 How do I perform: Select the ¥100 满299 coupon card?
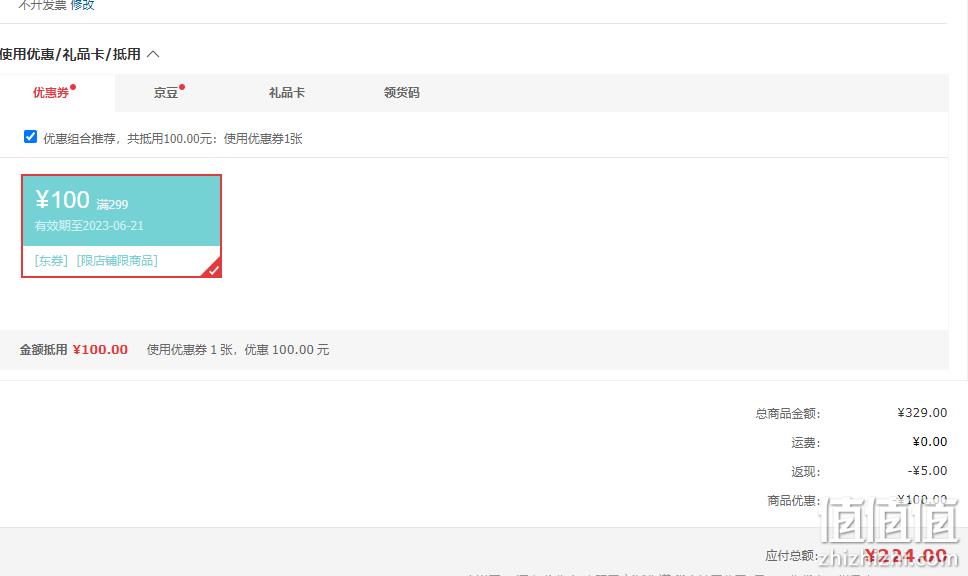point(122,226)
